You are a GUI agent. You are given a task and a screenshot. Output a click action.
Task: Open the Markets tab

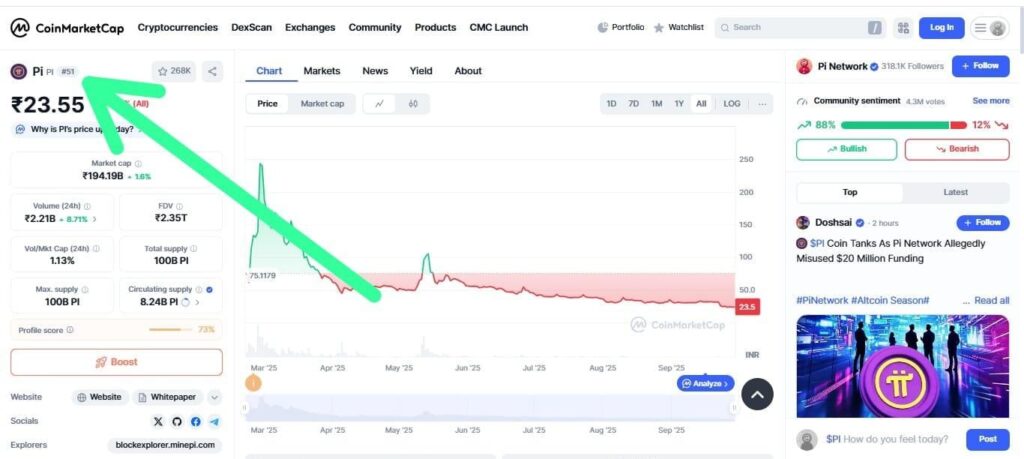[x=322, y=71]
